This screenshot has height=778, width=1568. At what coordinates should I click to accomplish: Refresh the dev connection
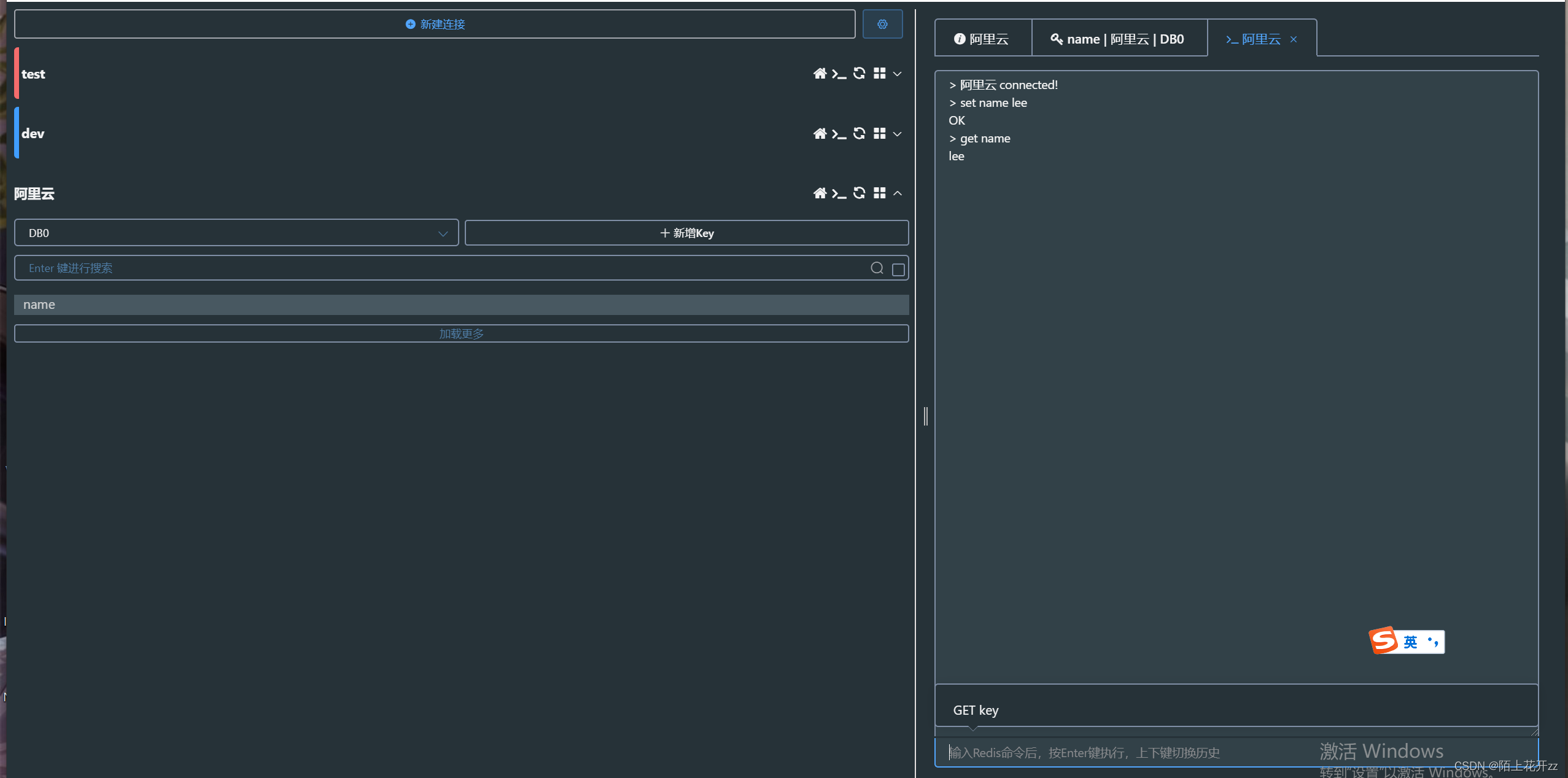(x=860, y=133)
